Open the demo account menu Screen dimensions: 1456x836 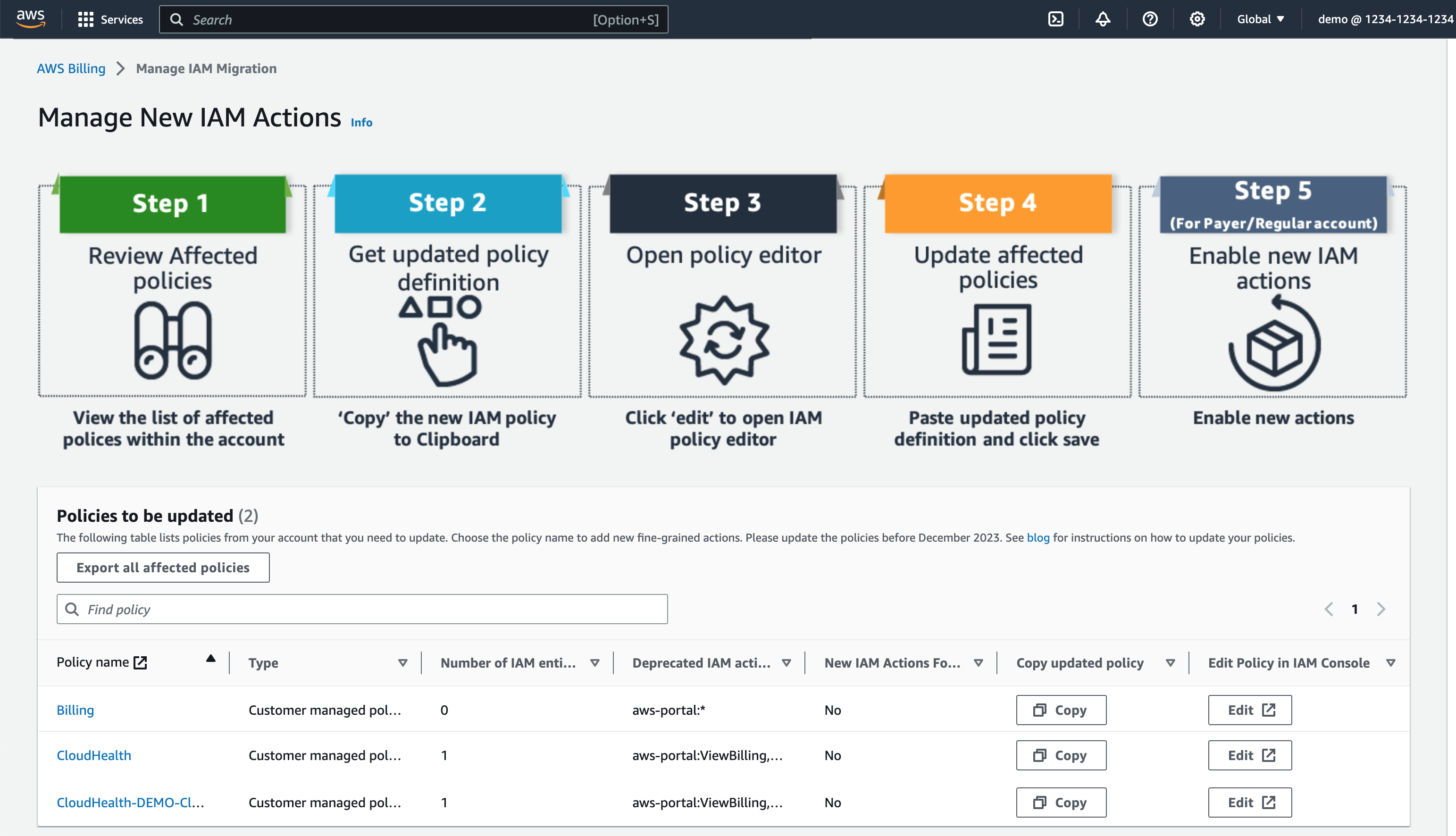(x=1385, y=19)
